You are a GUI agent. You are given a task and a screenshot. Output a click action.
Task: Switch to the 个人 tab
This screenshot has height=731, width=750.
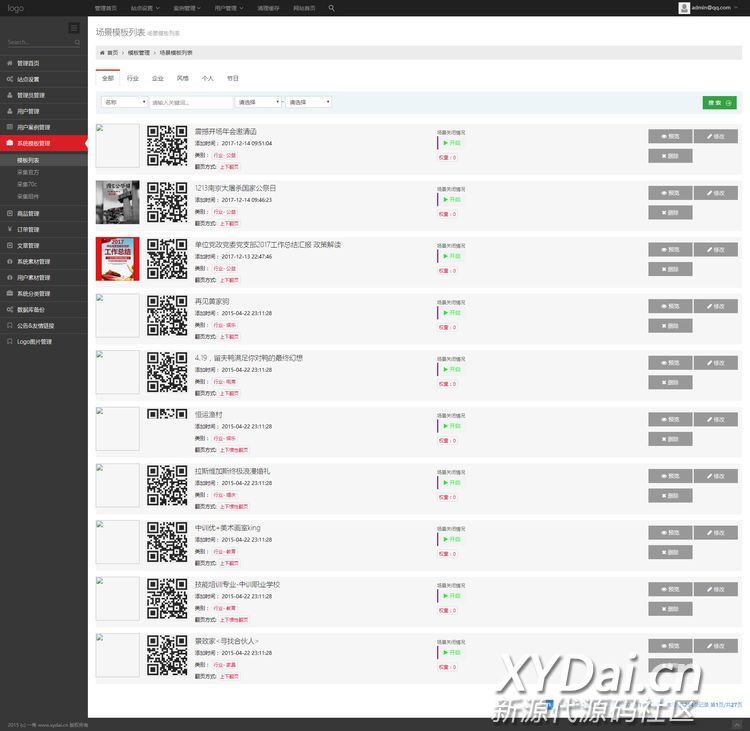pos(207,78)
